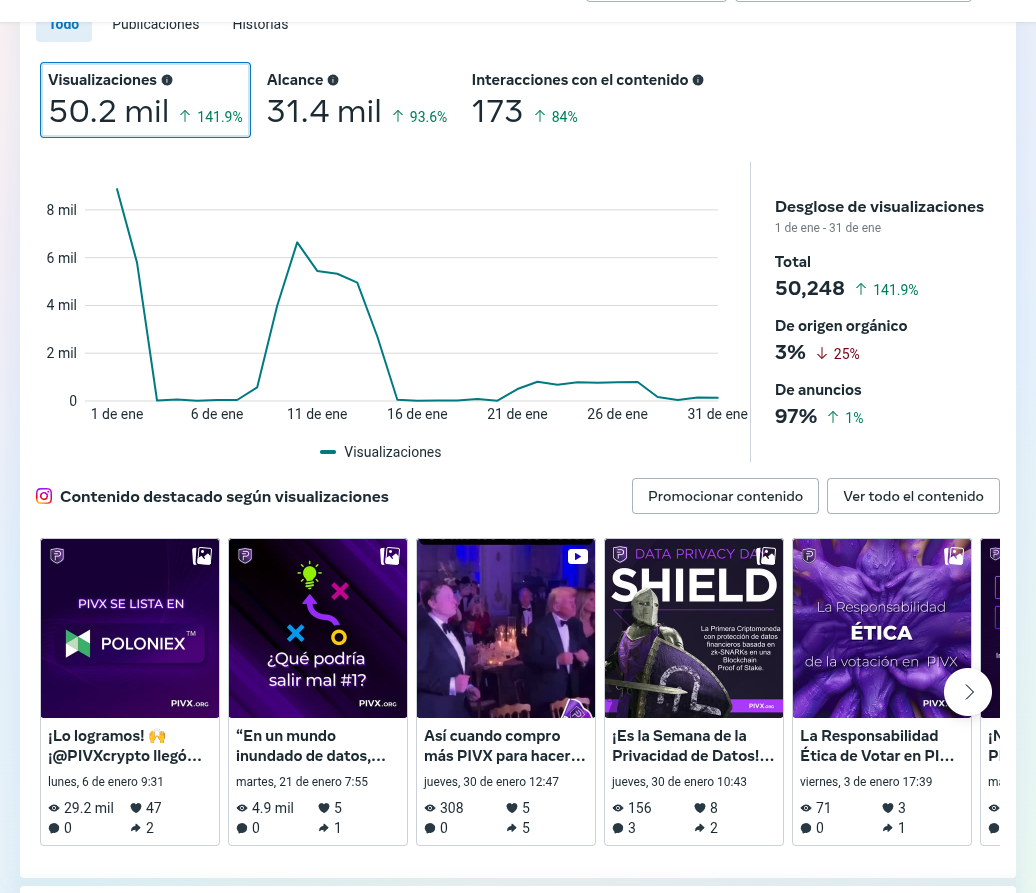This screenshot has width=1036, height=893.
Task: Select the Alcance metric
Action: [x=357, y=100]
